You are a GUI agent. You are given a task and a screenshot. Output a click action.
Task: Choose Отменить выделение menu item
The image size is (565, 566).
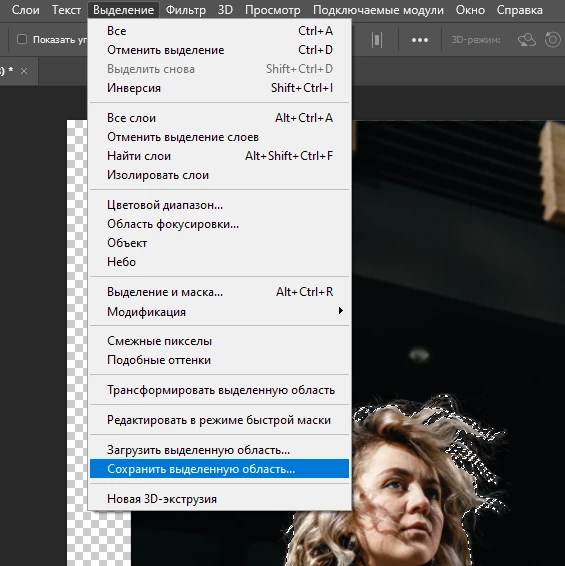(220, 50)
